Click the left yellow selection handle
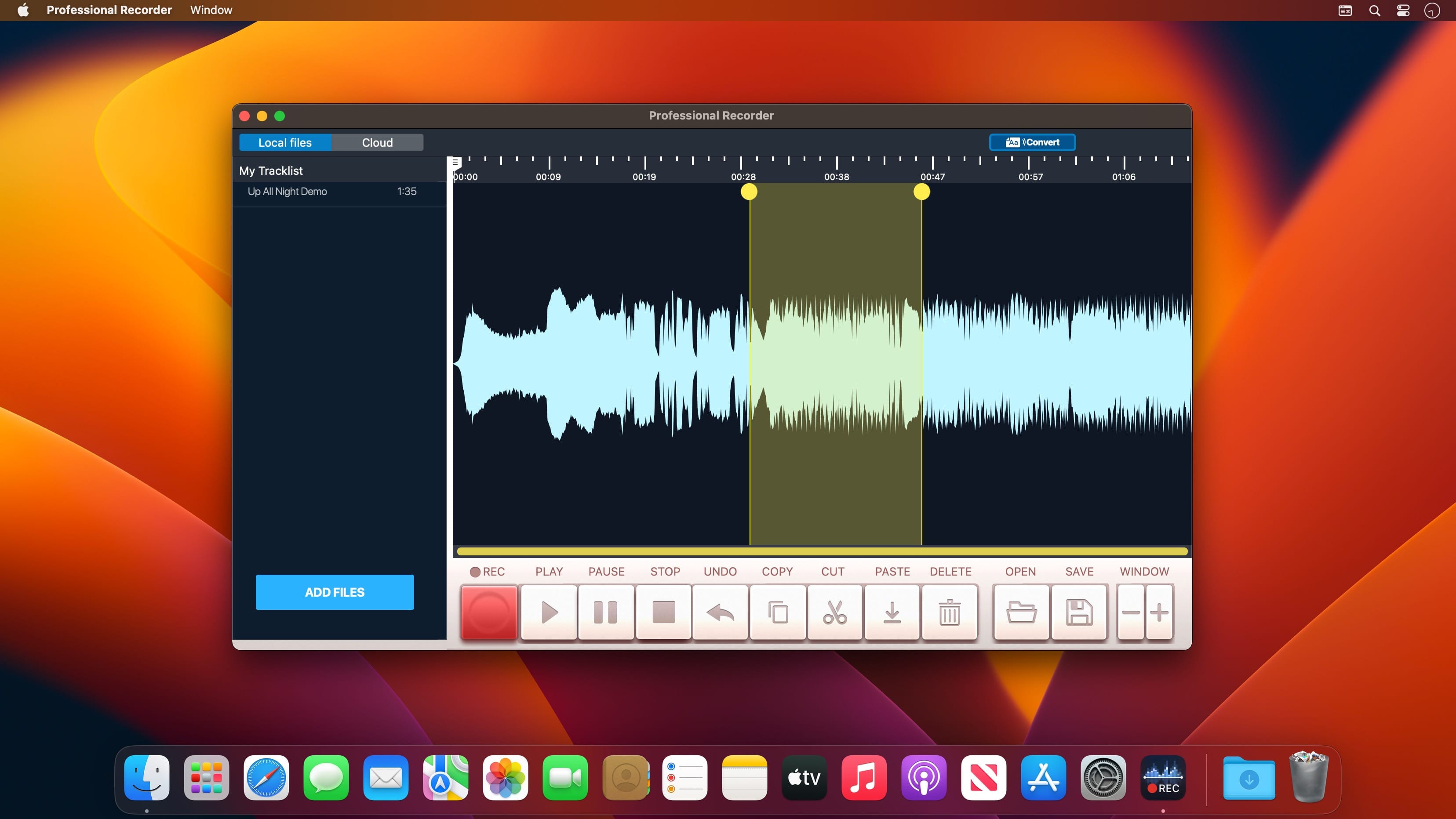Screen dimensions: 1456x819 point(749,192)
